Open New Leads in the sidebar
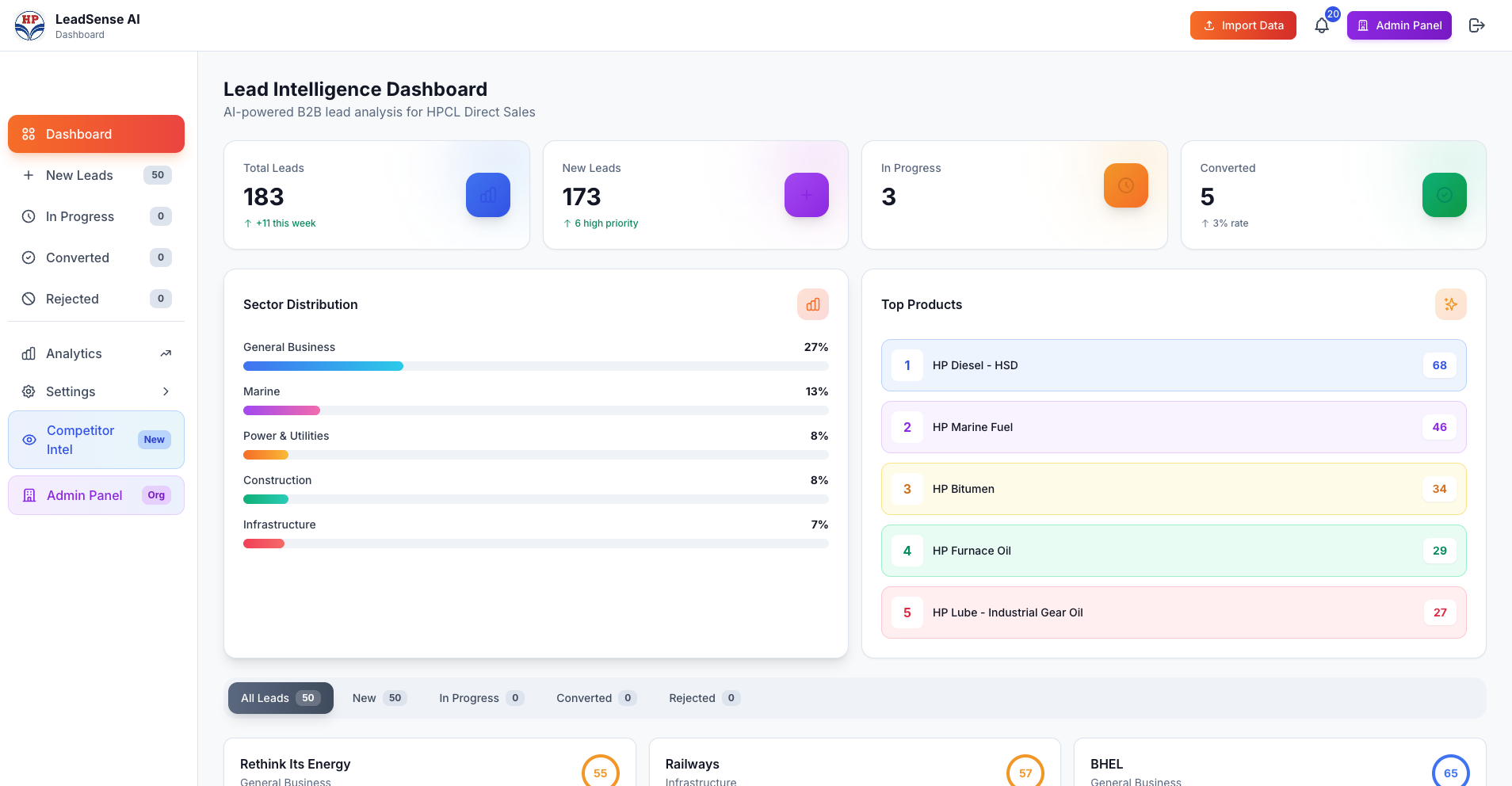This screenshot has width=1512, height=786. pos(96,175)
